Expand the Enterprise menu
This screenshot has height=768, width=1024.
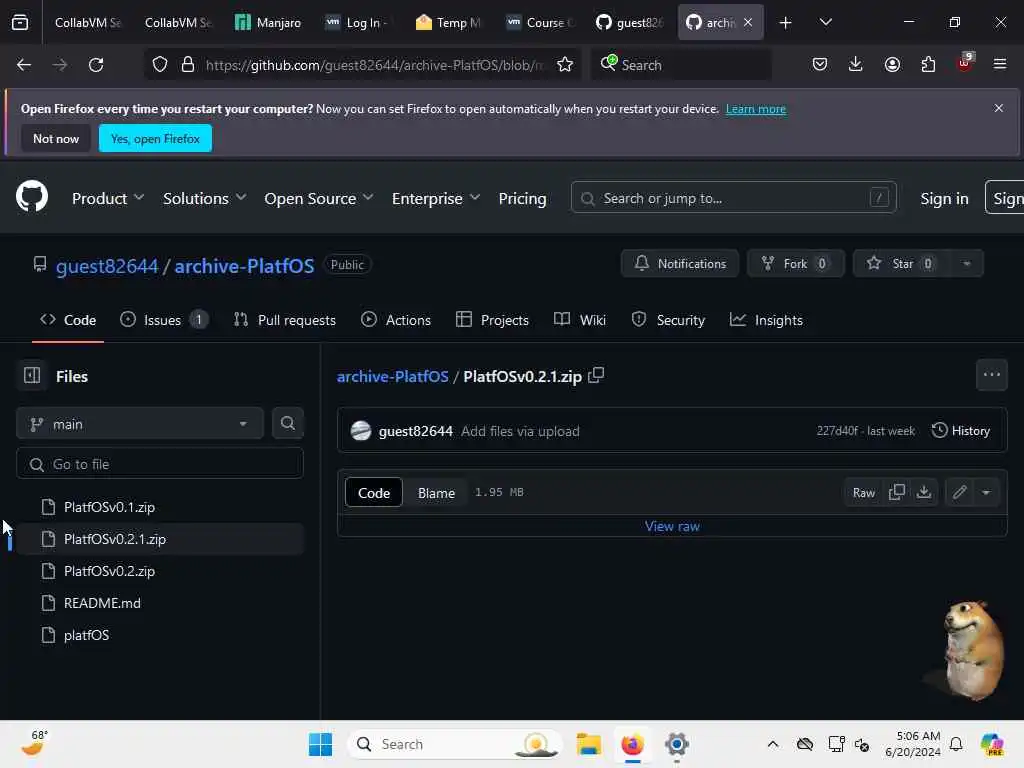pyautogui.click(x=436, y=199)
